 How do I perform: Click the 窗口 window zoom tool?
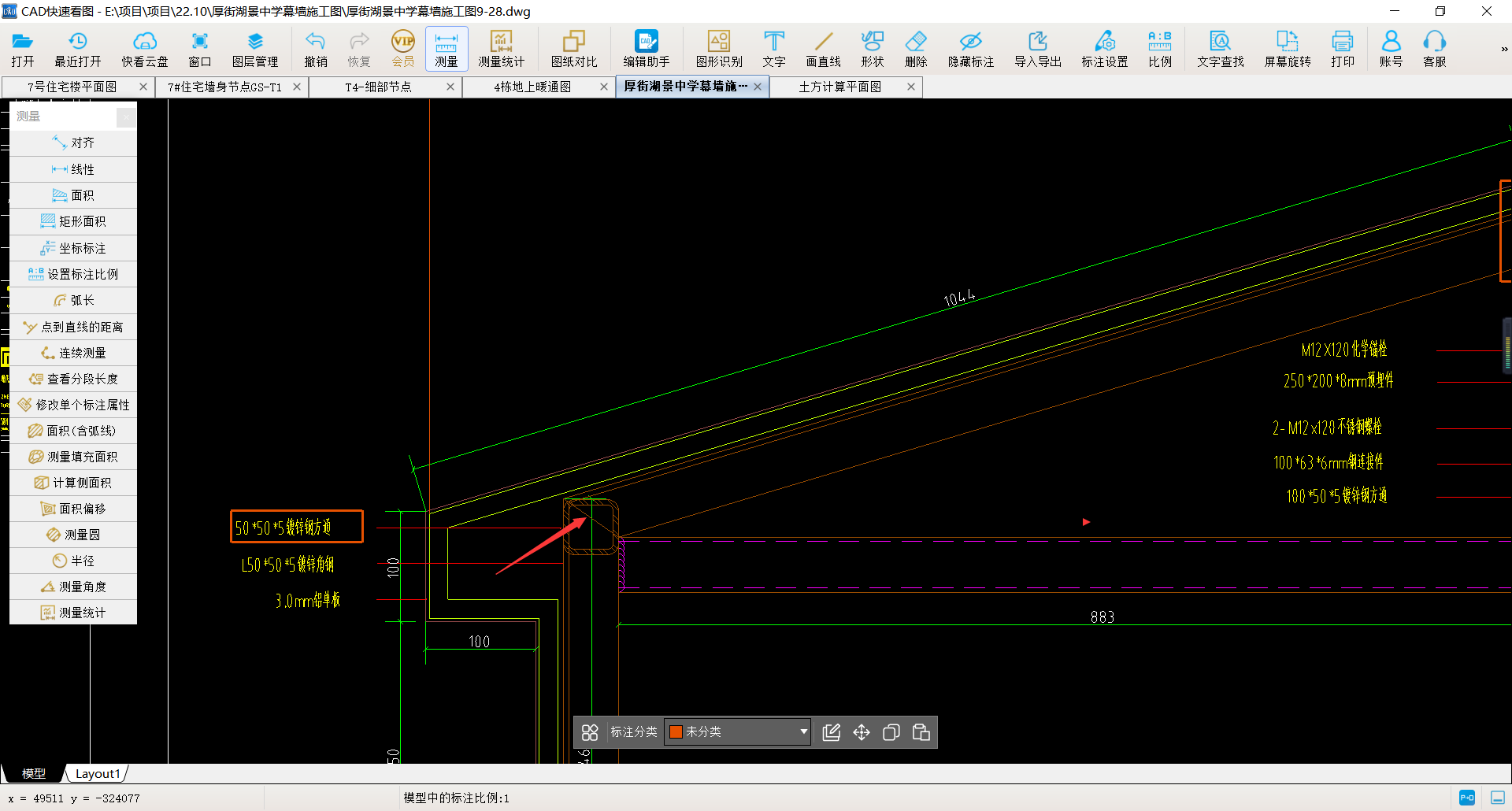tap(199, 49)
